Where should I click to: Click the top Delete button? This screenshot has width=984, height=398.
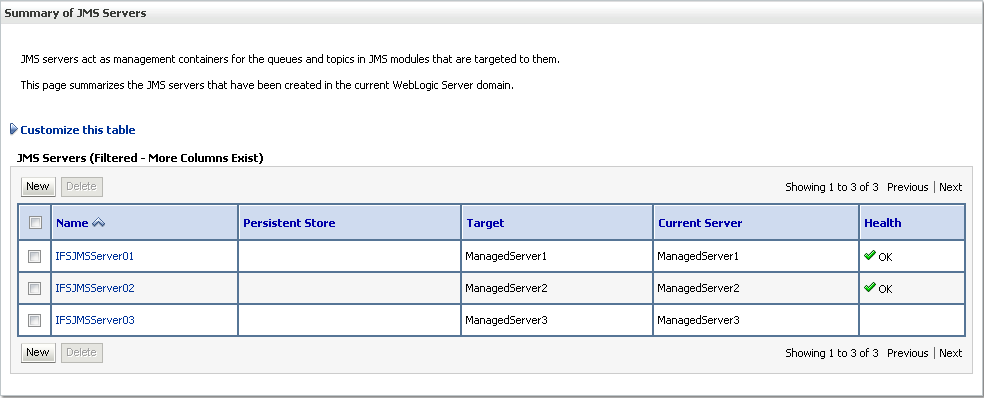(x=82, y=186)
